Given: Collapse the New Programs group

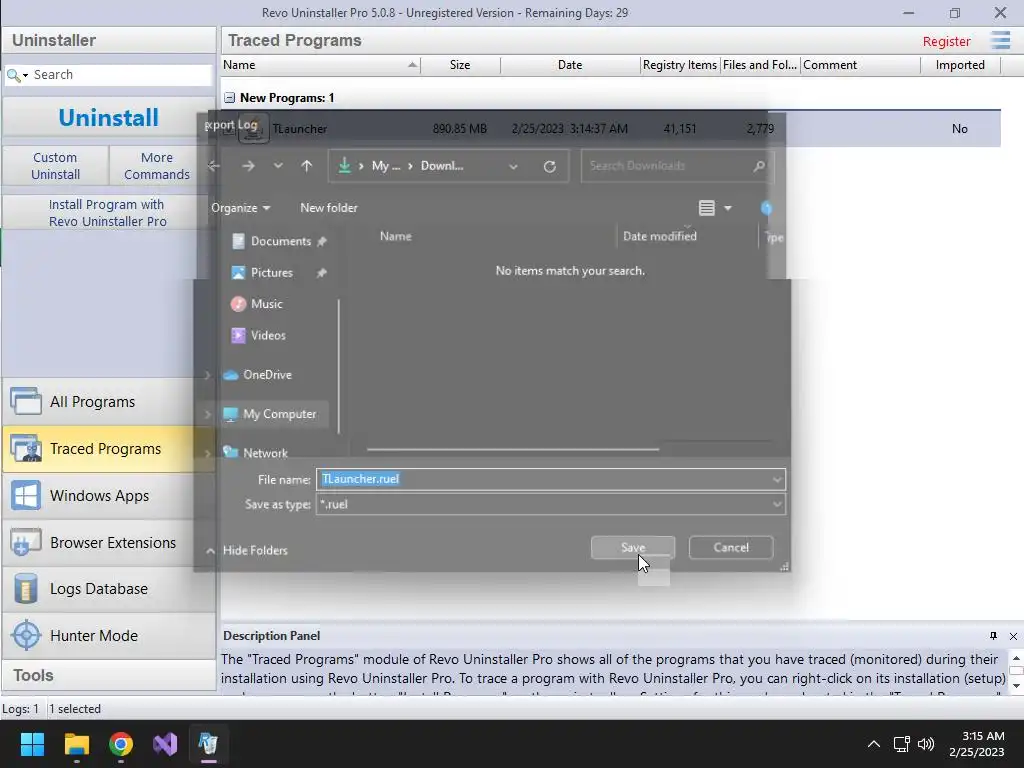Looking at the screenshot, I should pos(229,98).
